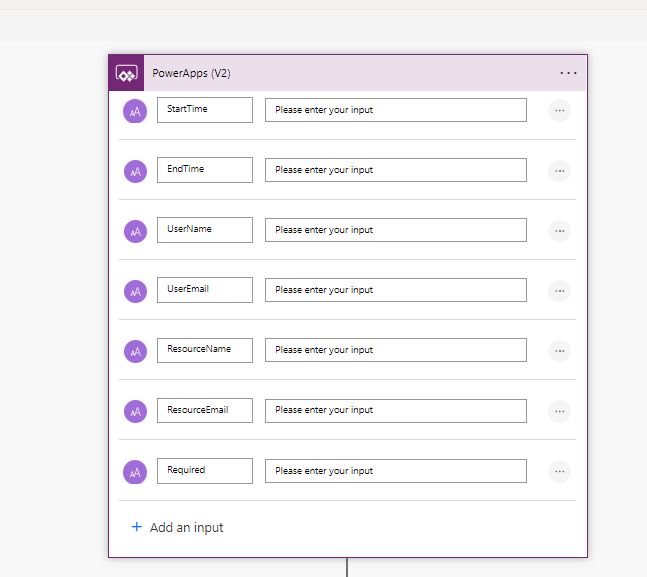Open the options menu for ResourceName row
Image resolution: width=647 pixels, height=577 pixels.
pyautogui.click(x=560, y=351)
